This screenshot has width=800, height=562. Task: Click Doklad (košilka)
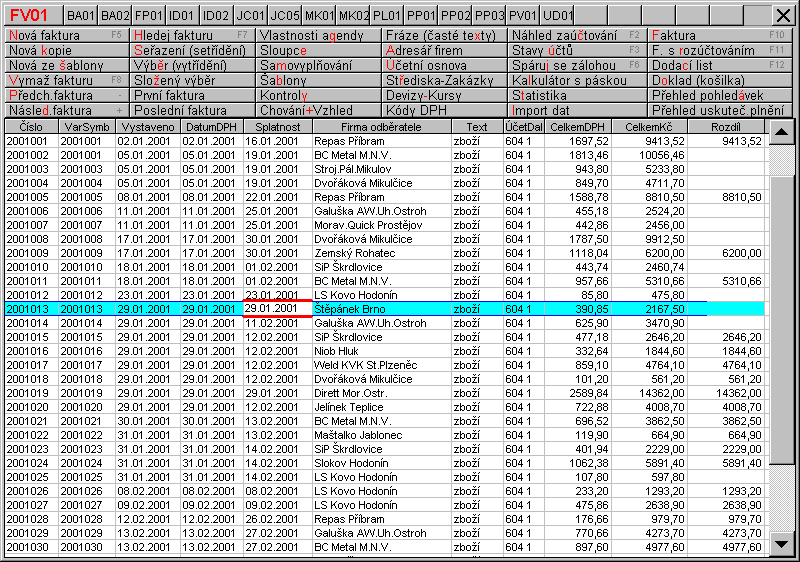coord(720,80)
